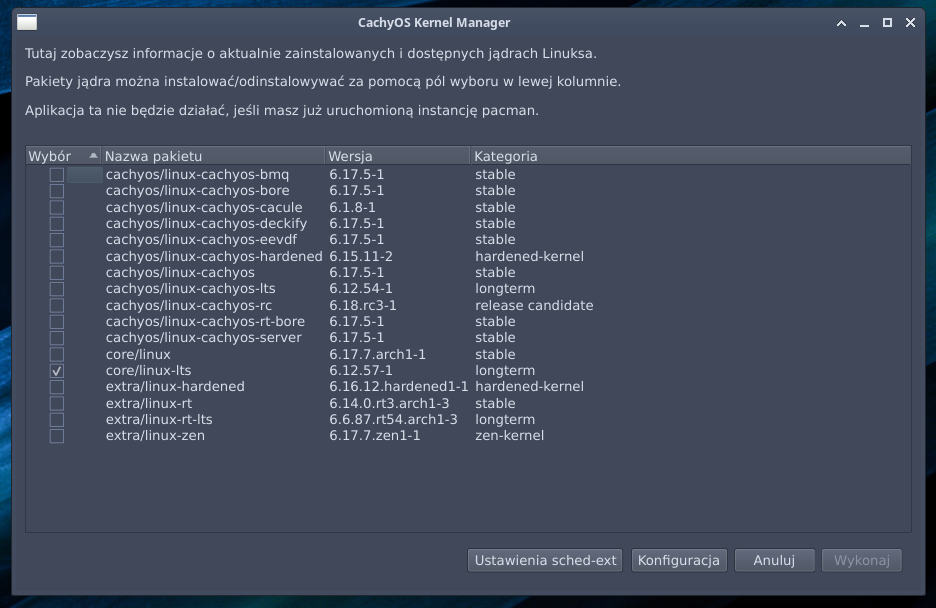The image size is (936, 608).
Task: Select version 6.12.57-1 cell
Action: pos(361,371)
